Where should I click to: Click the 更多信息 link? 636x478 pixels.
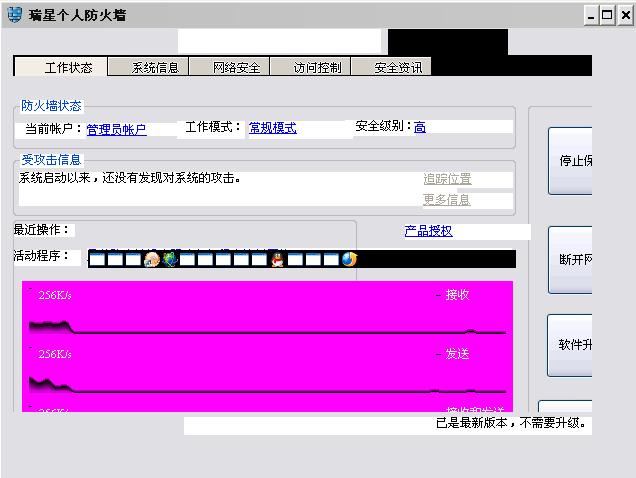coord(447,200)
